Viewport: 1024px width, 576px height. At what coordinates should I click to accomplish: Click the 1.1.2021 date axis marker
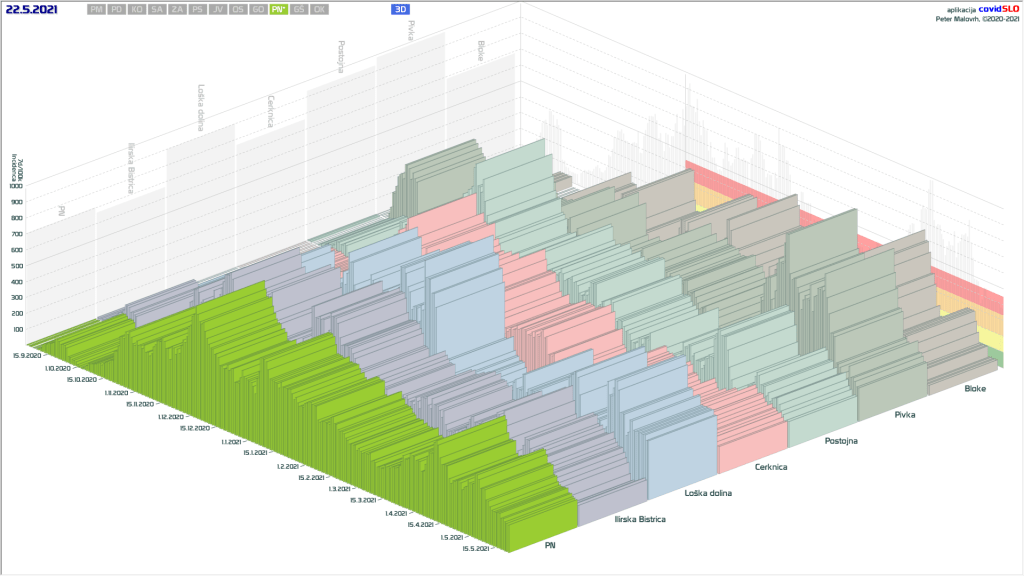(x=229, y=441)
